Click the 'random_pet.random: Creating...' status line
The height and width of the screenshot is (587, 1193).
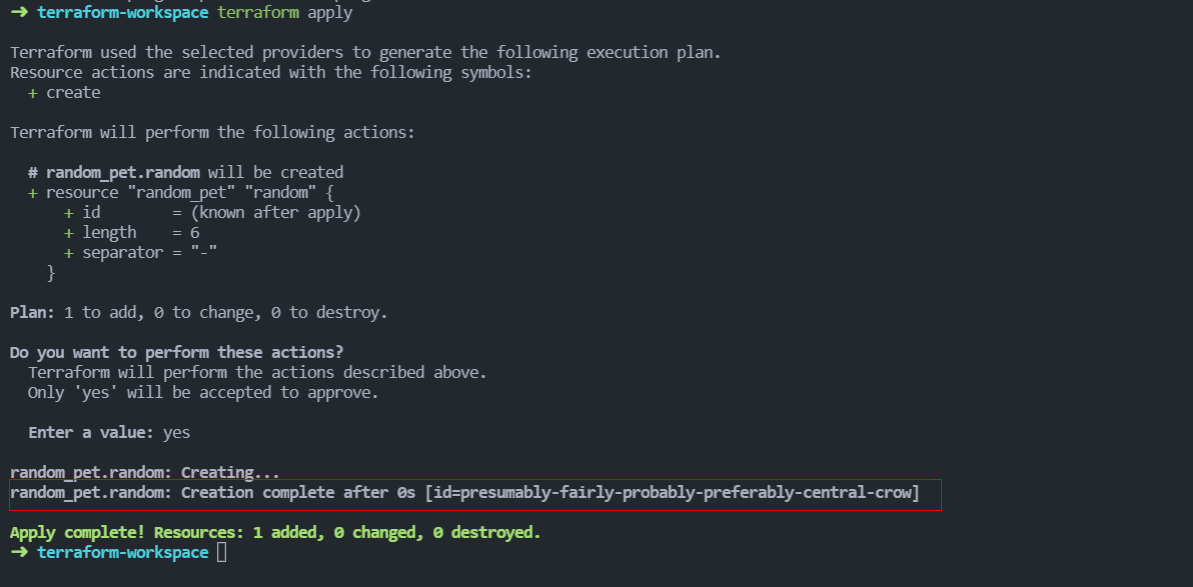[145, 472]
